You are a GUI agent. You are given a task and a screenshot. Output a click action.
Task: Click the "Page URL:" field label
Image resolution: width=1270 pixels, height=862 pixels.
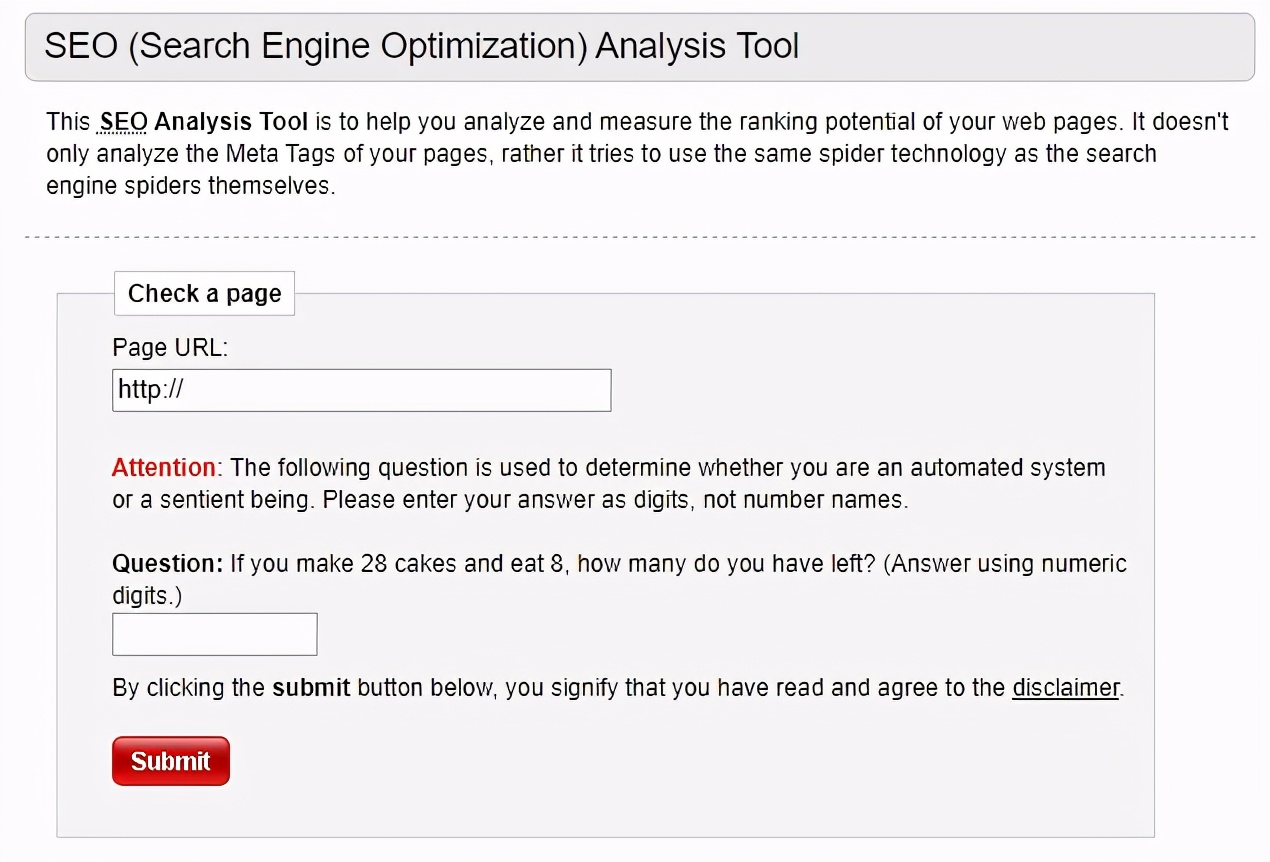click(170, 347)
